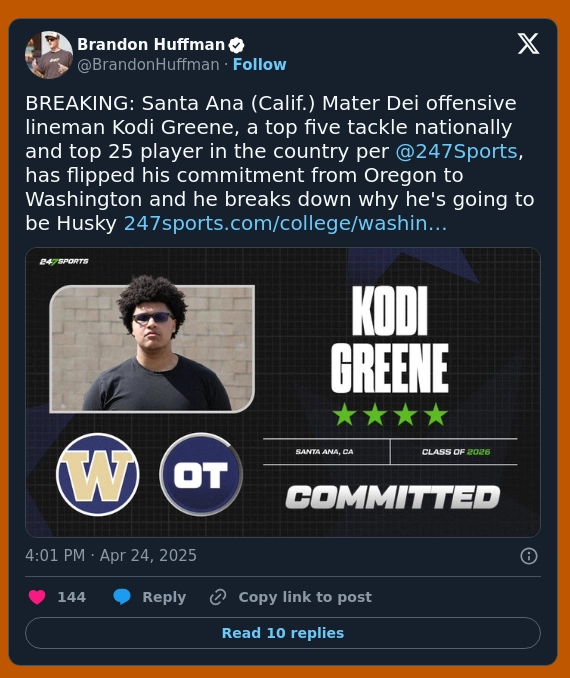Open the X logo link
Screen dimensions: 570x678
pyautogui.click(x=528, y=44)
